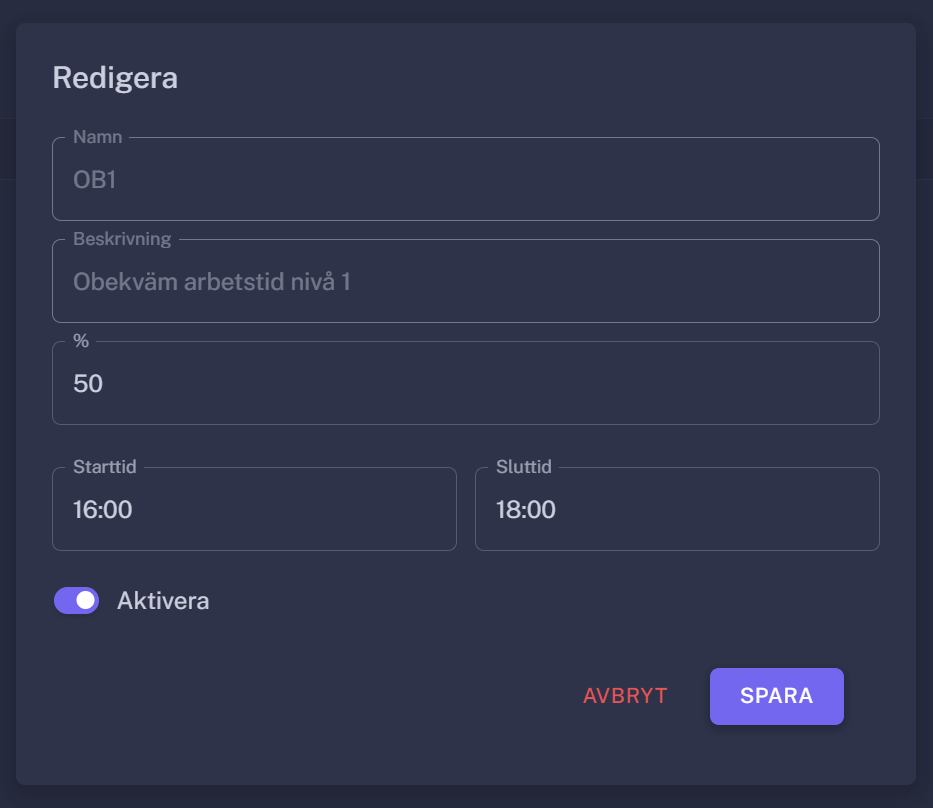Click the Aktivera label text
Image resolution: width=933 pixels, height=808 pixels.
(x=163, y=601)
